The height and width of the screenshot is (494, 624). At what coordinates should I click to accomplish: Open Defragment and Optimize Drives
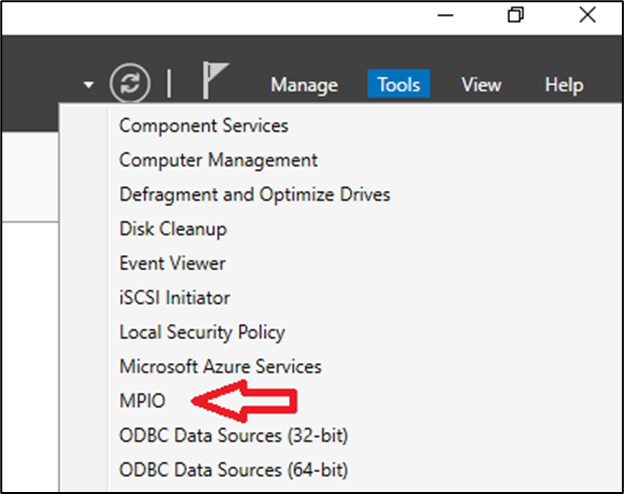254,194
